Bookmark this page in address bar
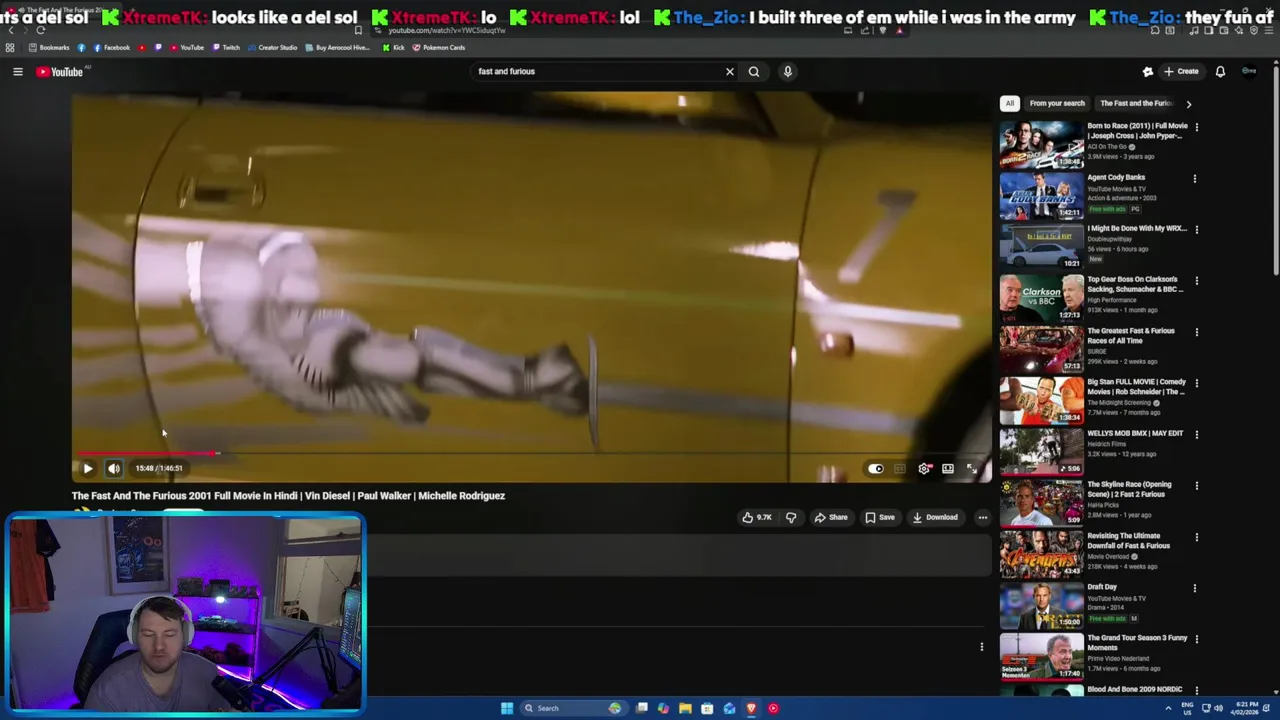The image size is (1280, 720). (358, 30)
